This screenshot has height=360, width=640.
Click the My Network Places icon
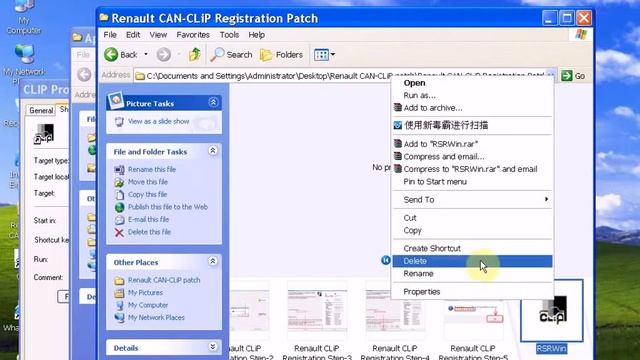(x=119, y=318)
